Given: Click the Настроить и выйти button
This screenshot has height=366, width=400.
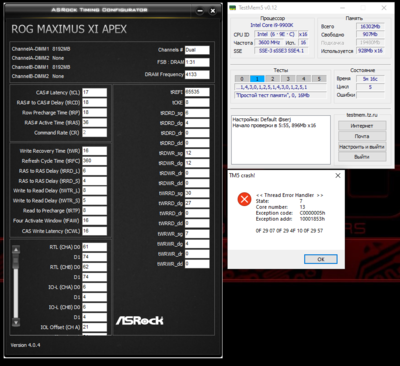Looking at the screenshot, I should pos(362,147).
